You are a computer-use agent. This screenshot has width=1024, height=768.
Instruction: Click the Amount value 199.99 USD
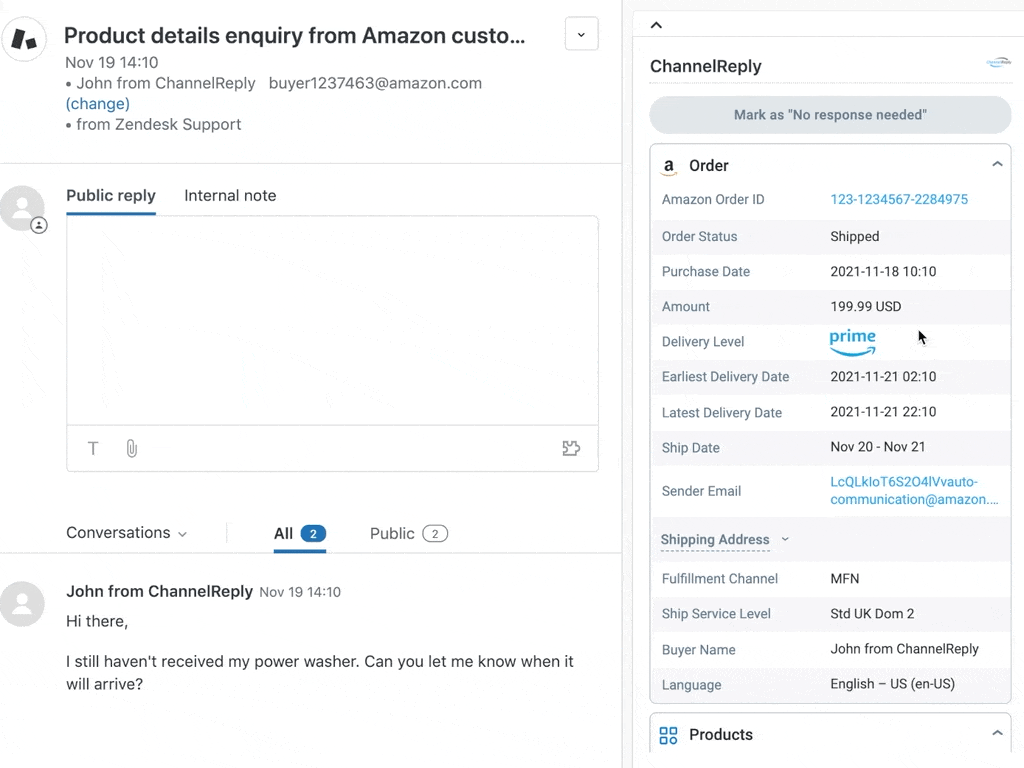point(865,307)
